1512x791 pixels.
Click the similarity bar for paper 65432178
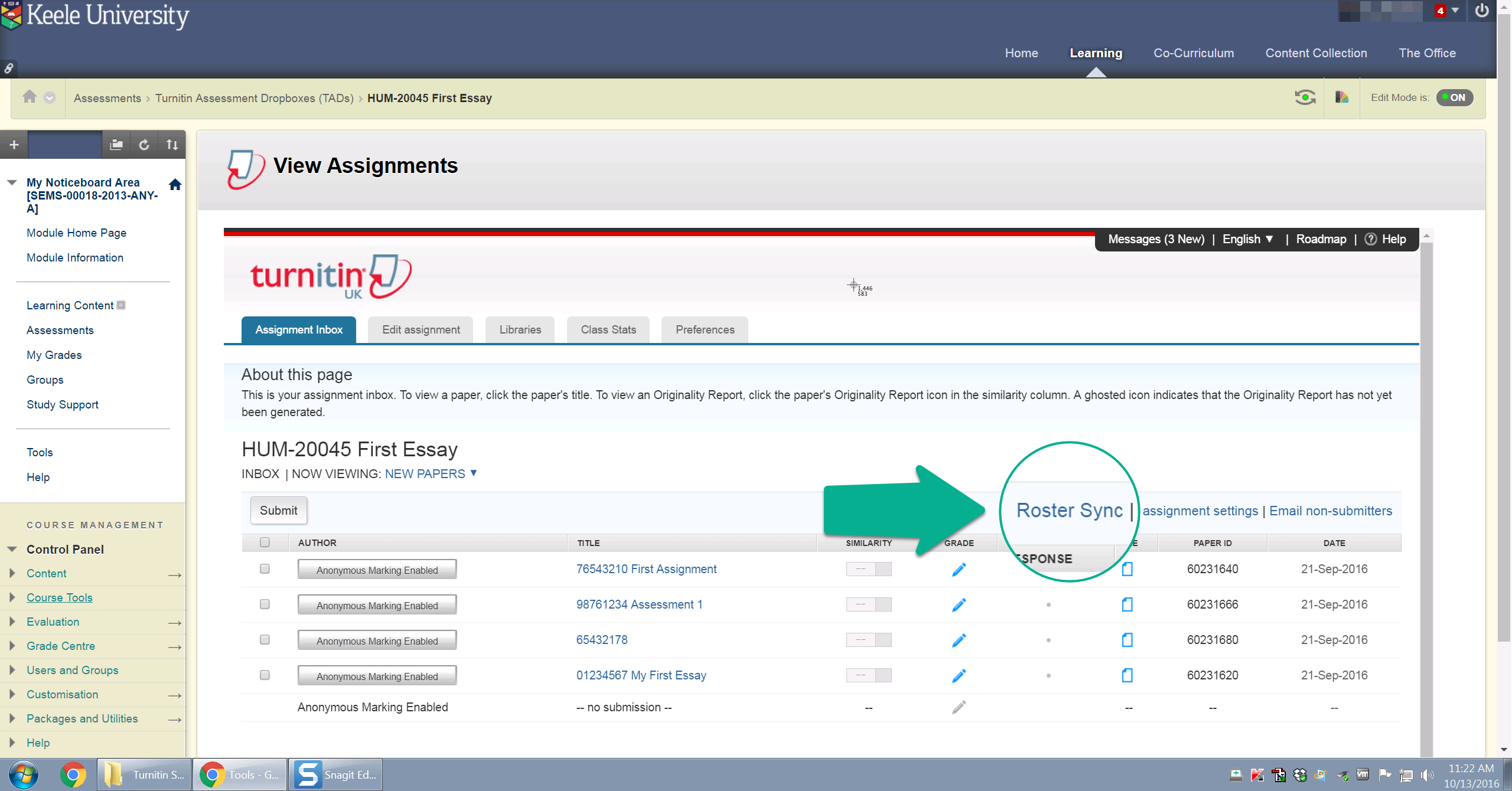pyautogui.click(x=869, y=640)
